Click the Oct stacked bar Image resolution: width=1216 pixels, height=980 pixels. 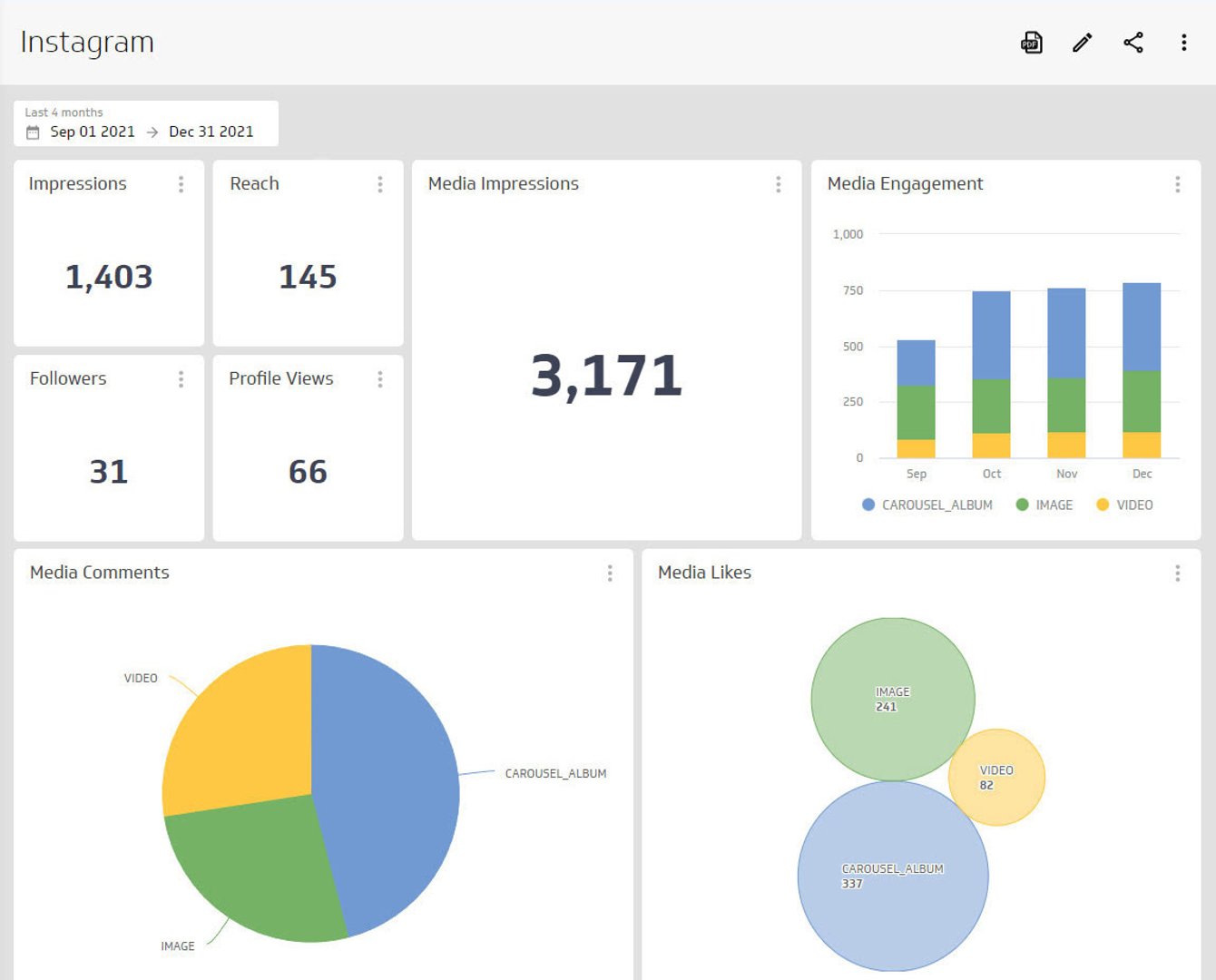tap(991, 375)
